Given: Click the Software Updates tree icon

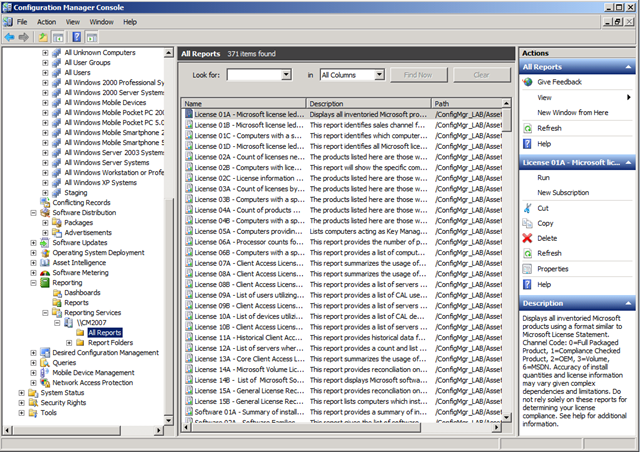Looking at the screenshot, I should (45, 243).
